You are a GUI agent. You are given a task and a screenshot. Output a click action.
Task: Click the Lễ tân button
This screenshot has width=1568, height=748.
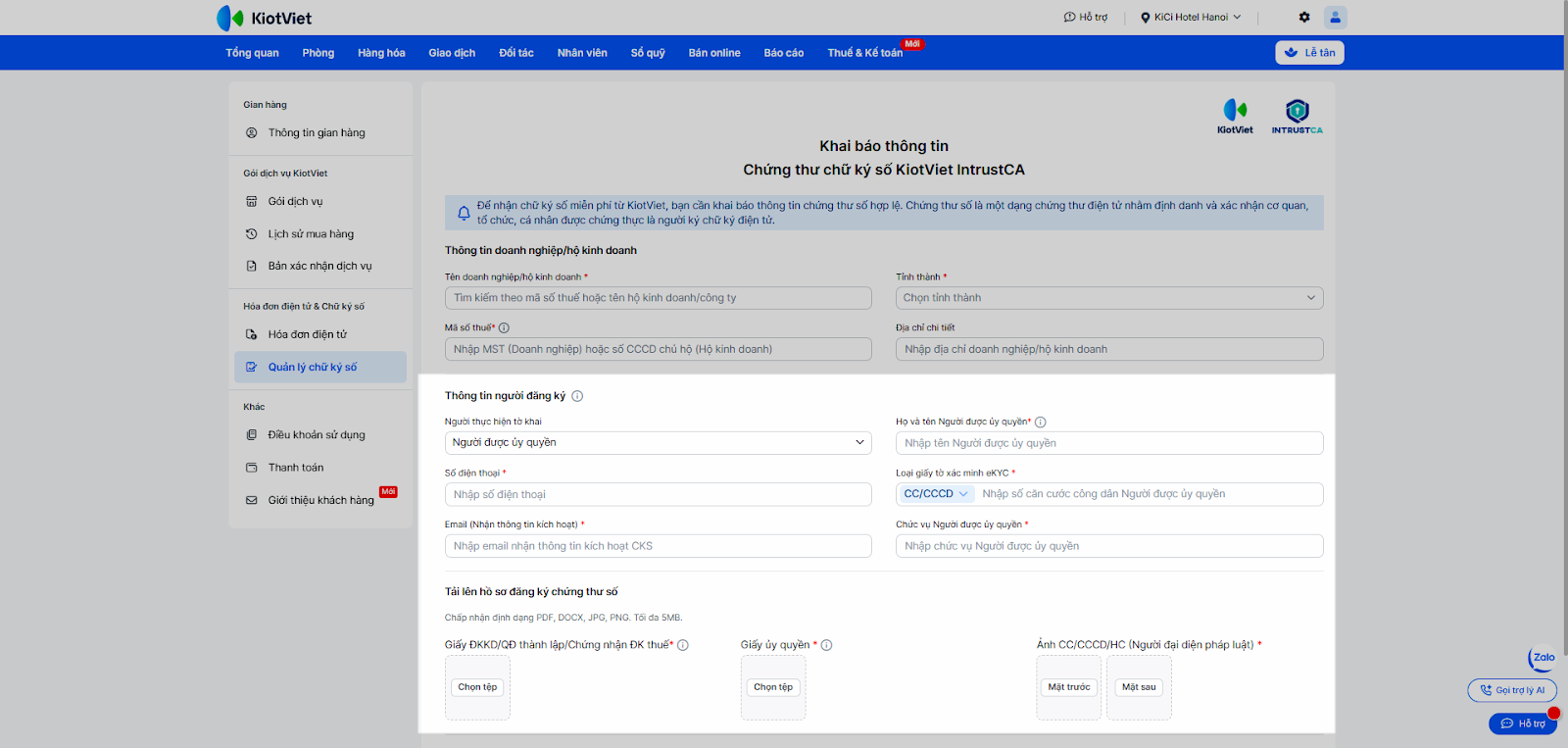coord(1309,53)
